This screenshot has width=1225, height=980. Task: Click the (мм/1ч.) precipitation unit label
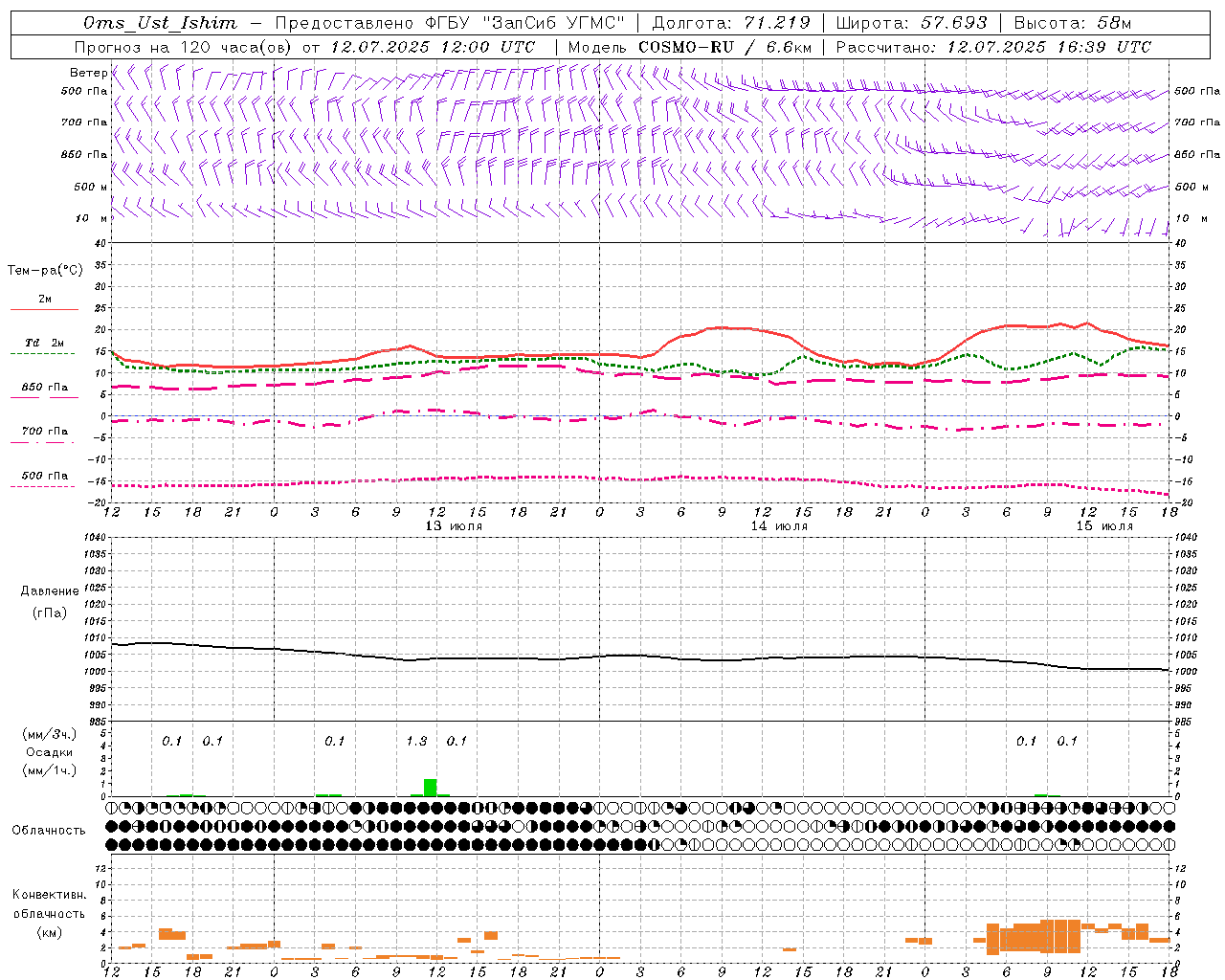tap(49, 770)
